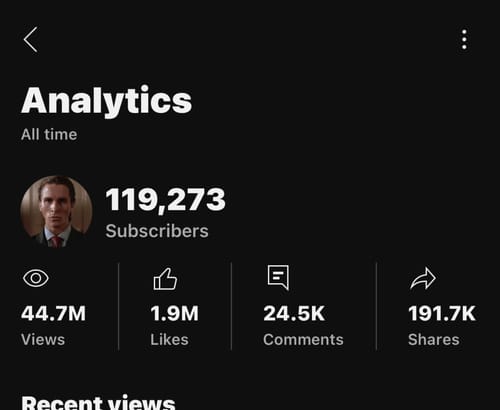
Task: Tap the Views label
Action: click(x=43, y=340)
